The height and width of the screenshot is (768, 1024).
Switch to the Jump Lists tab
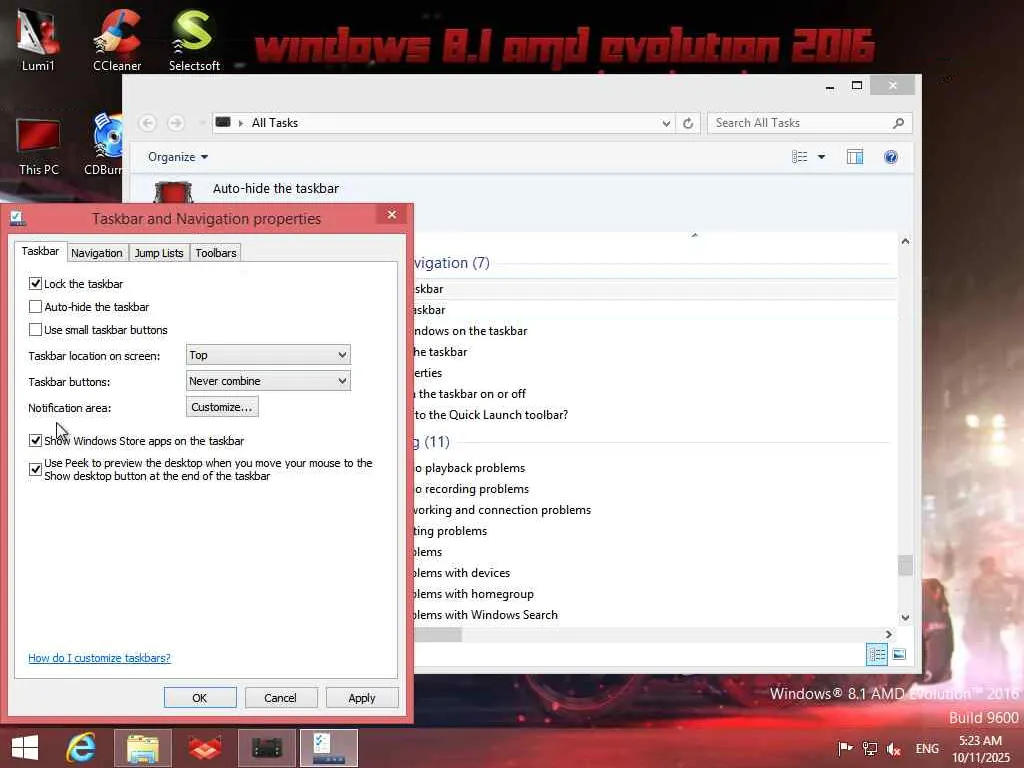click(159, 253)
